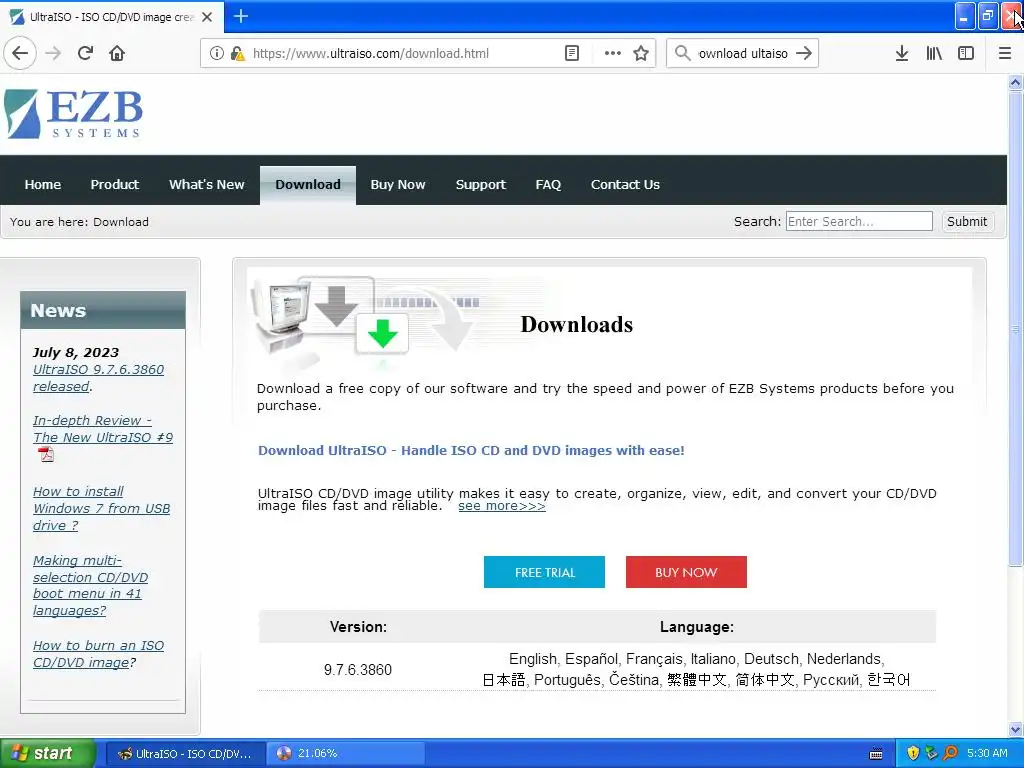Open the browser home page
This screenshot has width=1024, height=768.
tap(117, 54)
